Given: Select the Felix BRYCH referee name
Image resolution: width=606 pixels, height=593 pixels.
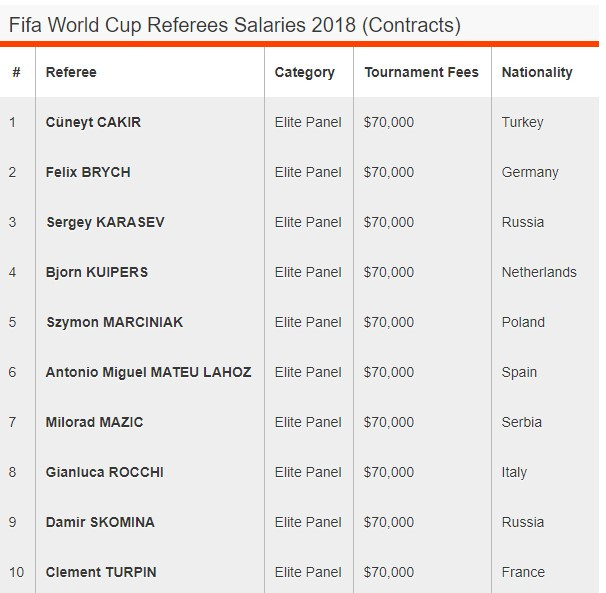Looking at the screenshot, I should coord(88,172).
